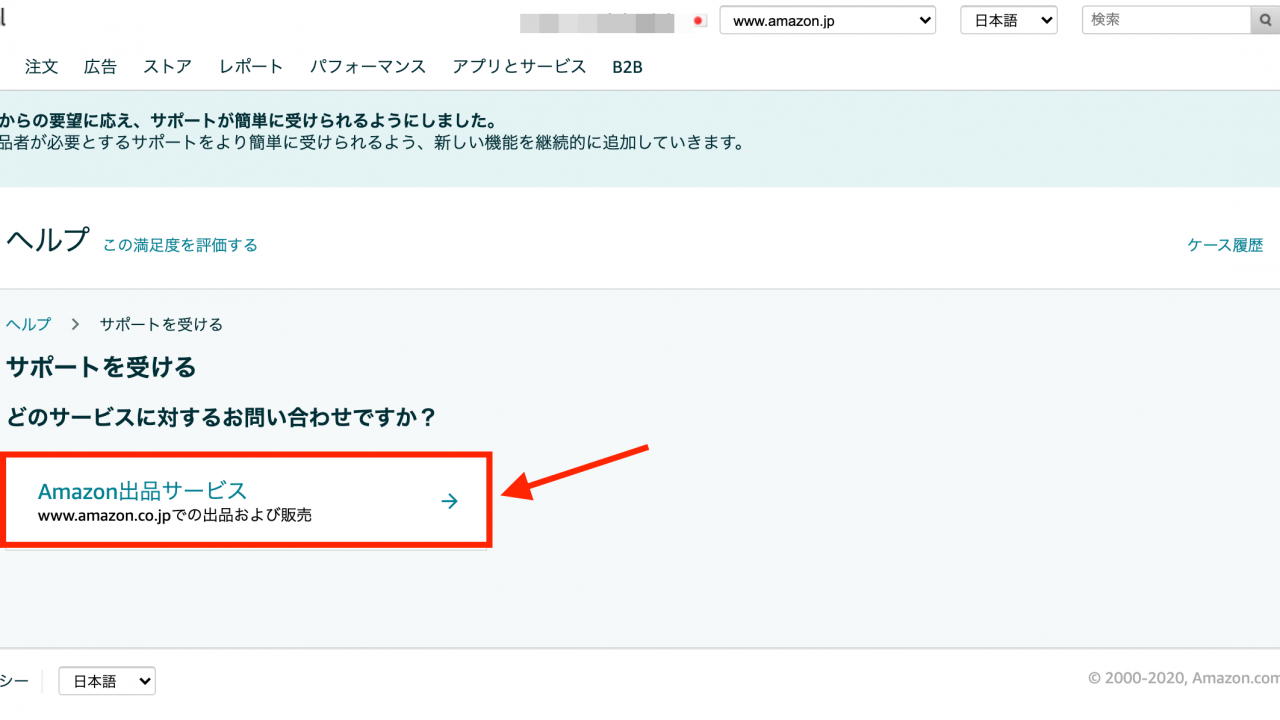Click the footer link left of language selector
1280x720 pixels.
(14, 681)
